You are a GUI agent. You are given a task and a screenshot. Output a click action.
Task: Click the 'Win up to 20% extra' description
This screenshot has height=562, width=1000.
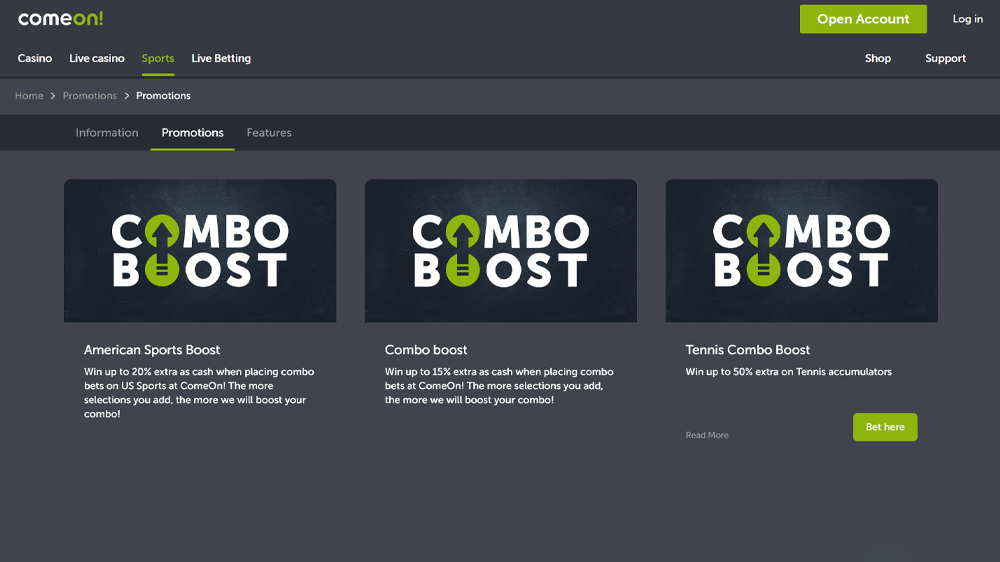[x=199, y=392]
